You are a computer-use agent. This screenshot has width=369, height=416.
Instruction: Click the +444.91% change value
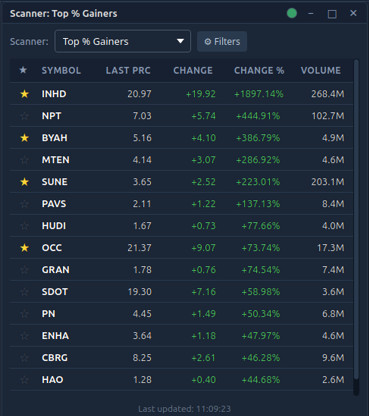[x=258, y=116]
